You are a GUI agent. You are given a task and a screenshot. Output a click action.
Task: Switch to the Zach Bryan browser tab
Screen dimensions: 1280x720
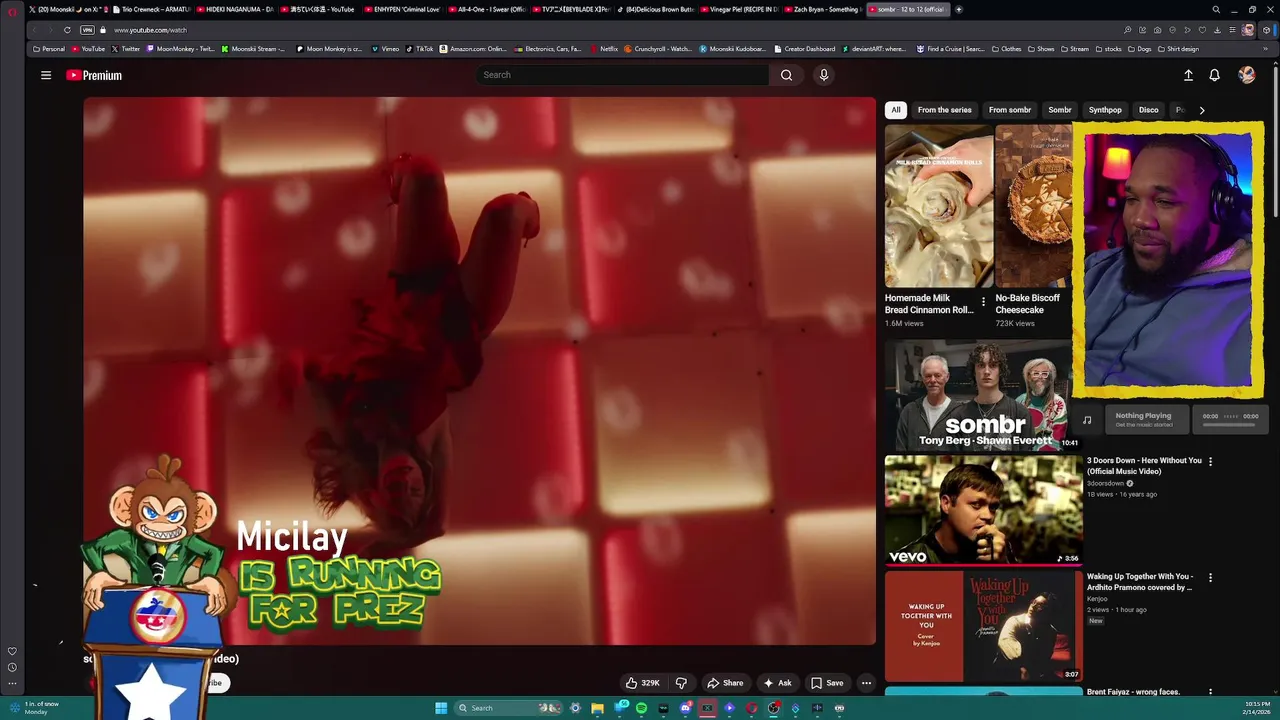pyautogui.click(x=822, y=9)
